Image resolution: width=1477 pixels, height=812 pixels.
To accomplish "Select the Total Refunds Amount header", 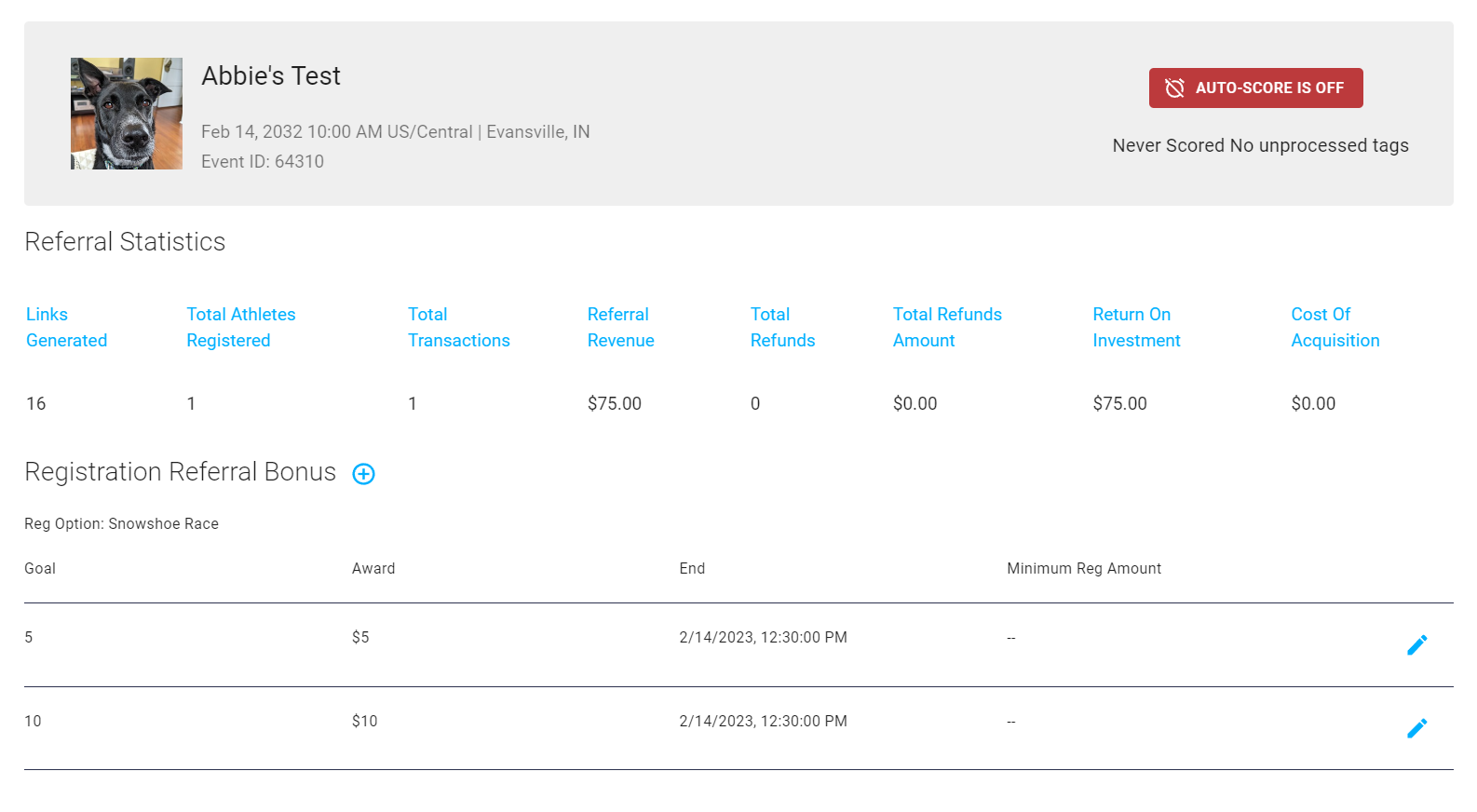I will pos(947,327).
